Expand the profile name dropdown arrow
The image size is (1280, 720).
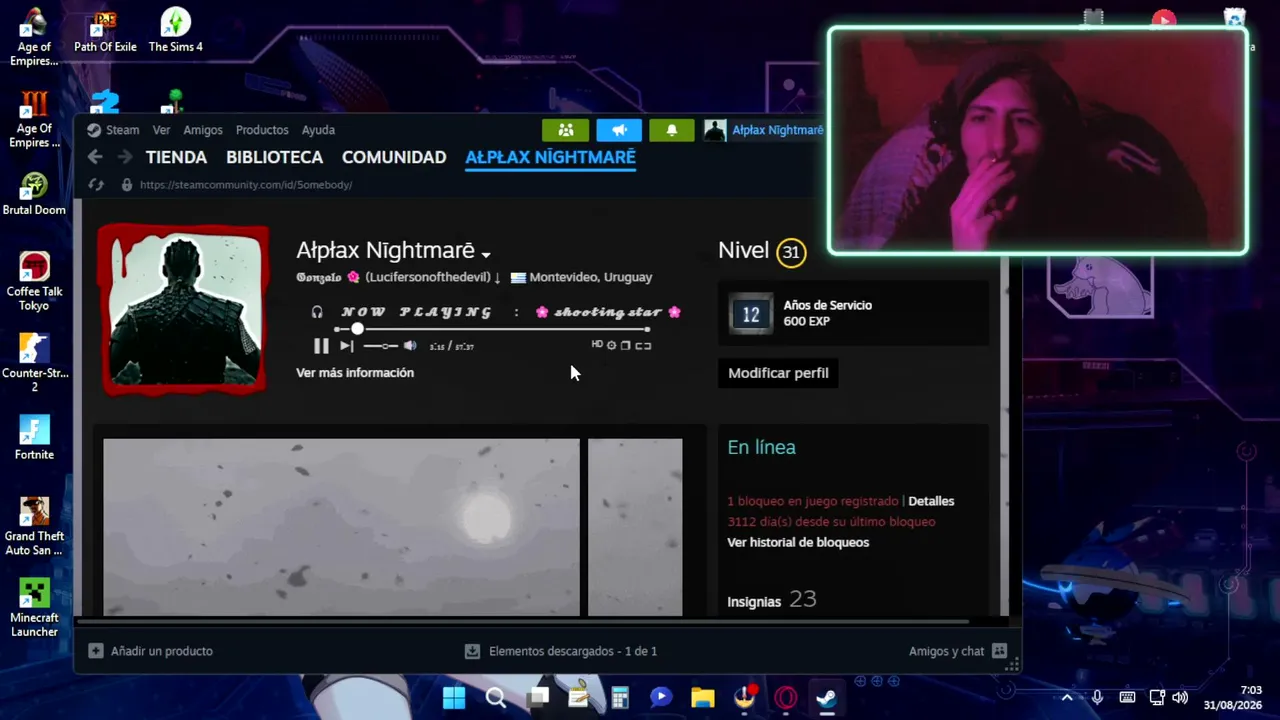coord(486,254)
